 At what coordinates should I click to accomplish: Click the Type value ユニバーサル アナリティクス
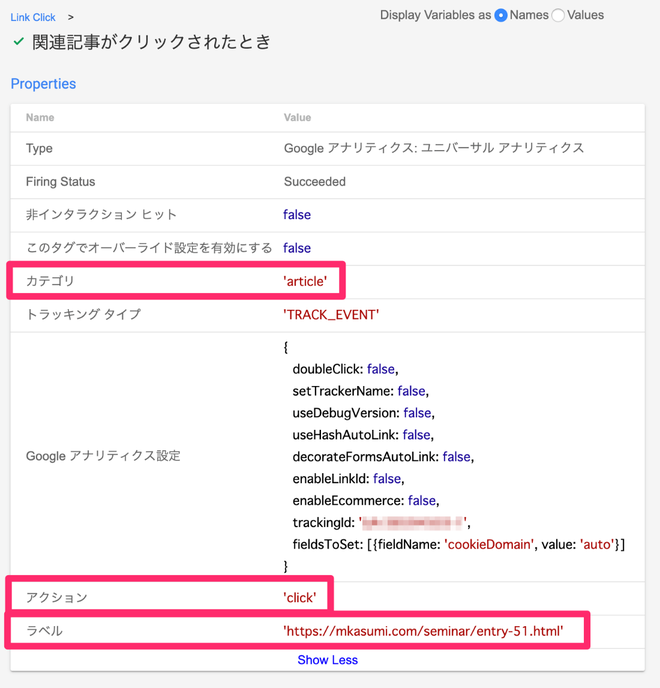coord(434,149)
